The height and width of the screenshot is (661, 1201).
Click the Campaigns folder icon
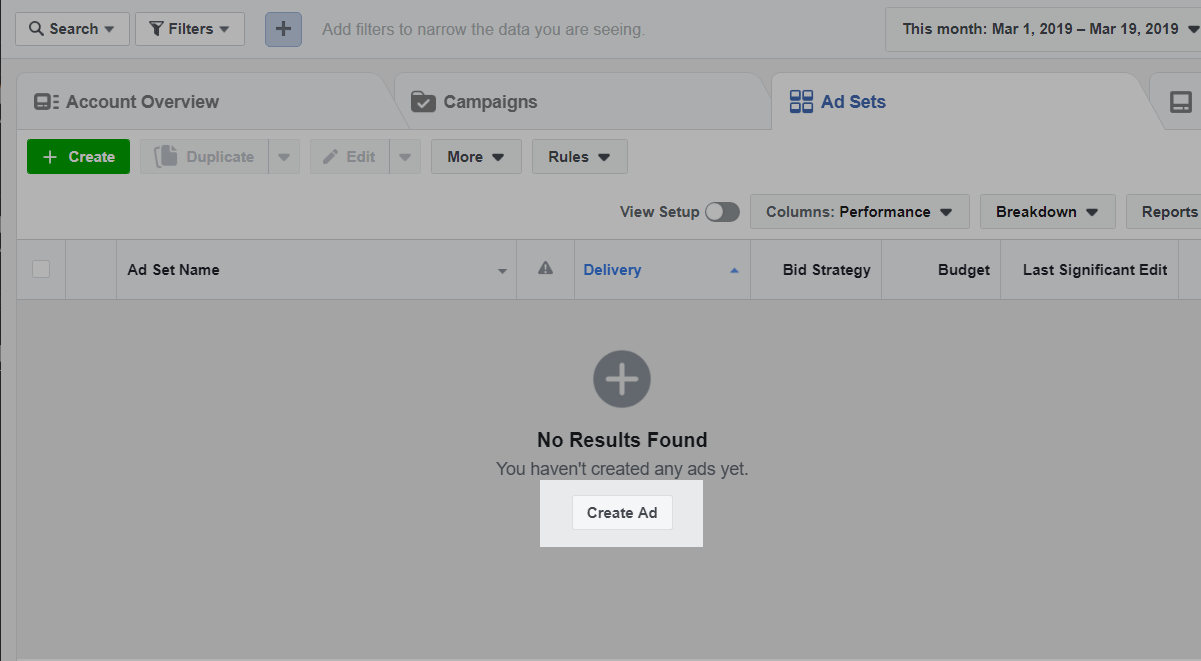click(x=423, y=102)
